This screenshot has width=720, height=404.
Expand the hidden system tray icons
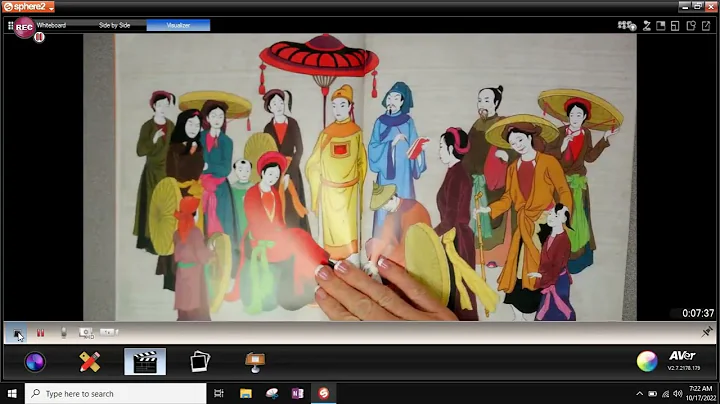pos(639,394)
